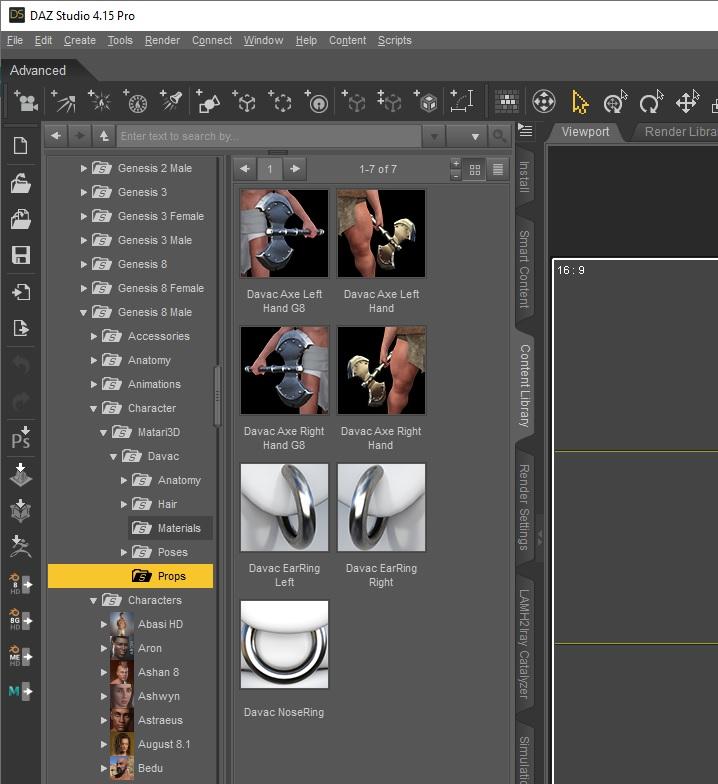Select the Rotate tool
718x784 pixels.
[x=652, y=102]
